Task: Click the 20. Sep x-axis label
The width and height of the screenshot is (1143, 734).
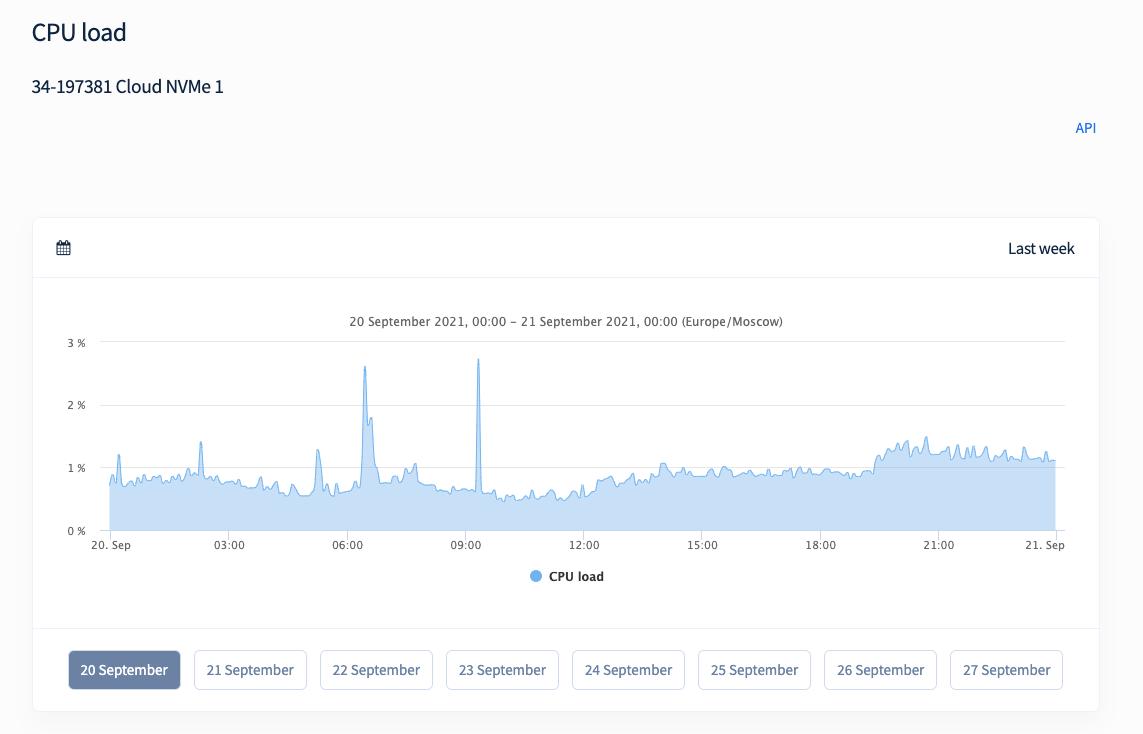Action: pyautogui.click(x=111, y=545)
